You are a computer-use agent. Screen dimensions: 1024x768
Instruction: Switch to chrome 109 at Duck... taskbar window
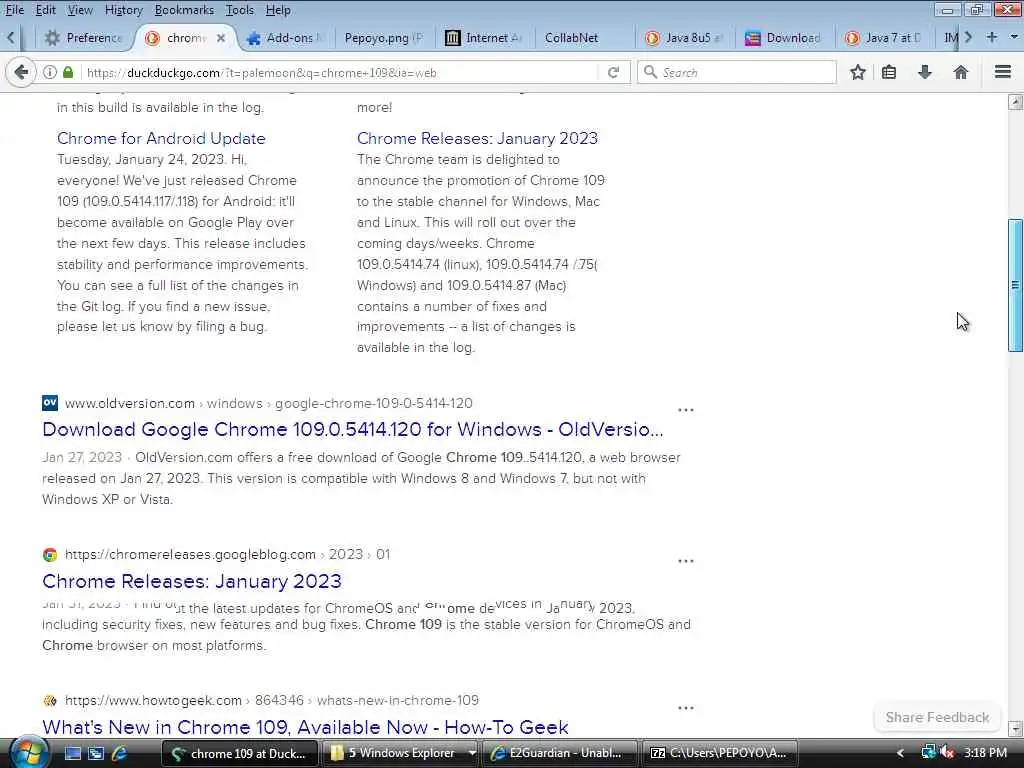[x=239, y=754]
